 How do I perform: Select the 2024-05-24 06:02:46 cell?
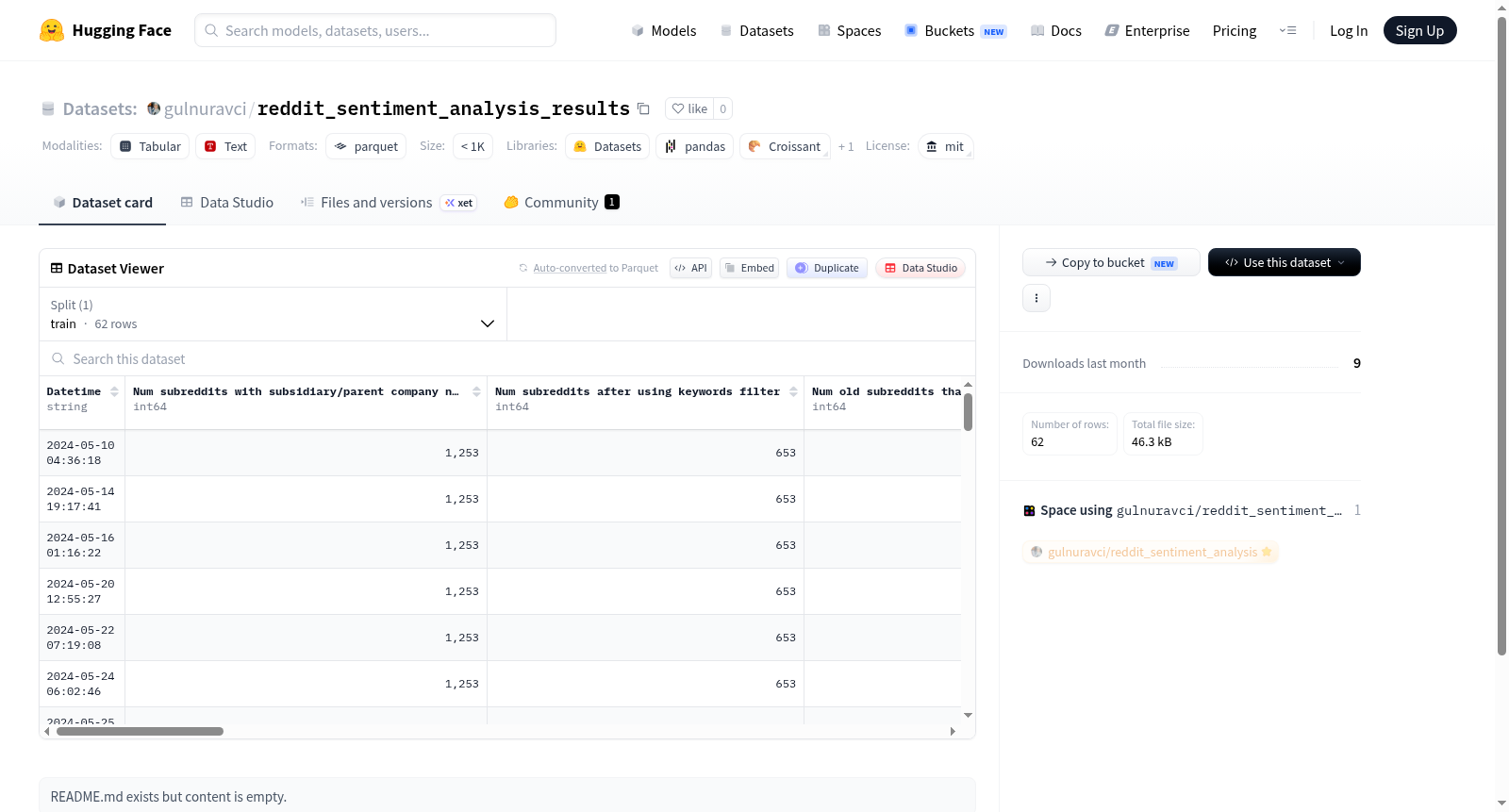click(x=82, y=684)
